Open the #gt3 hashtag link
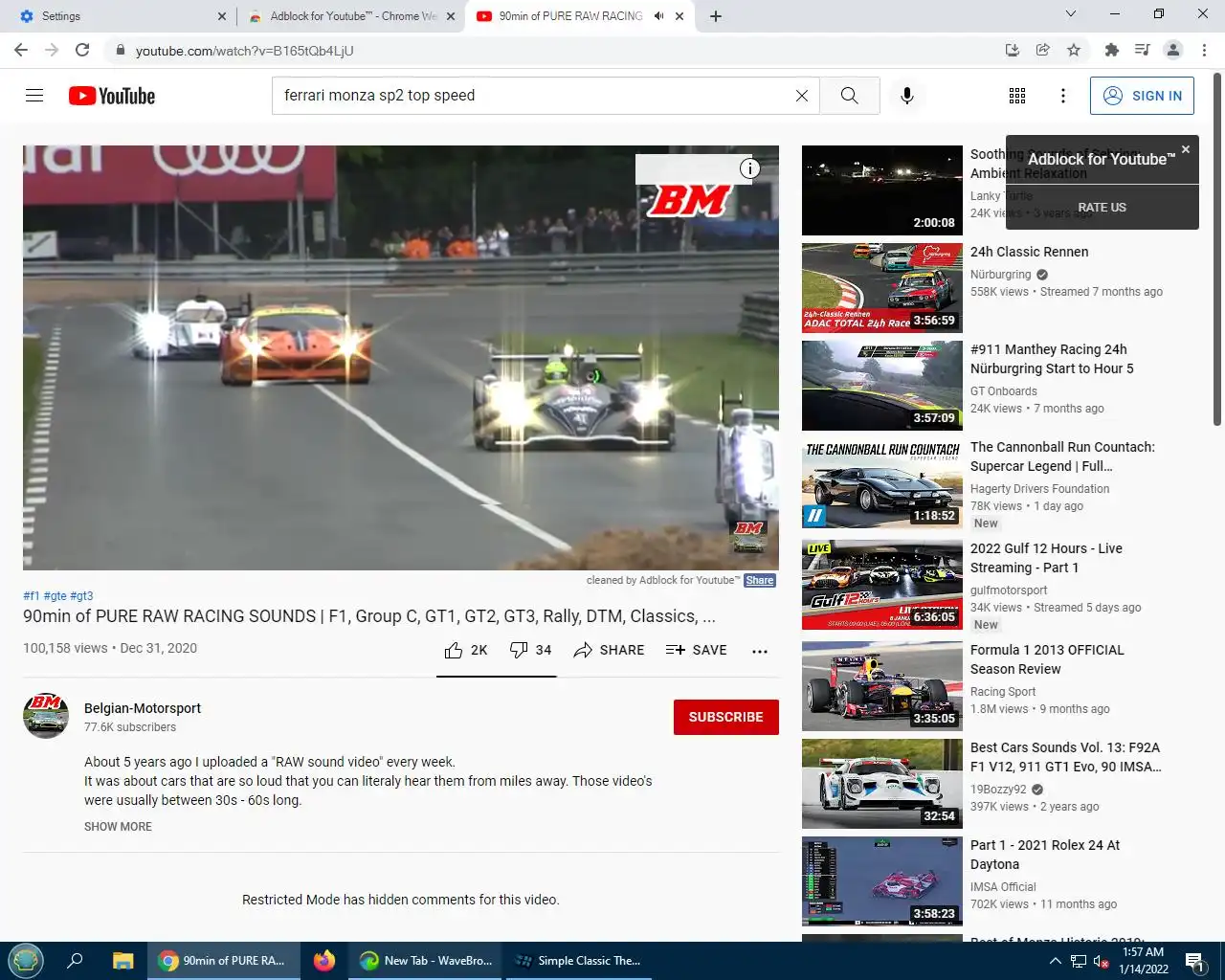The image size is (1225, 980). (x=81, y=596)
